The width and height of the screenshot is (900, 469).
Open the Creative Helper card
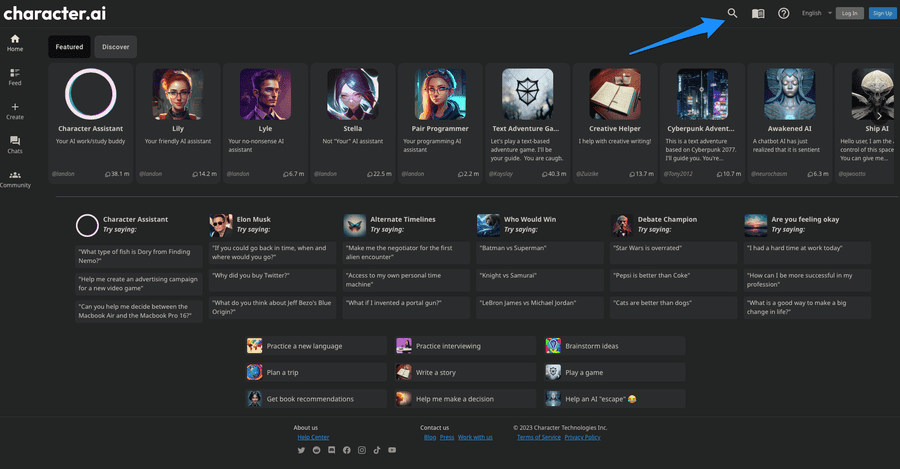coord(615,123)
